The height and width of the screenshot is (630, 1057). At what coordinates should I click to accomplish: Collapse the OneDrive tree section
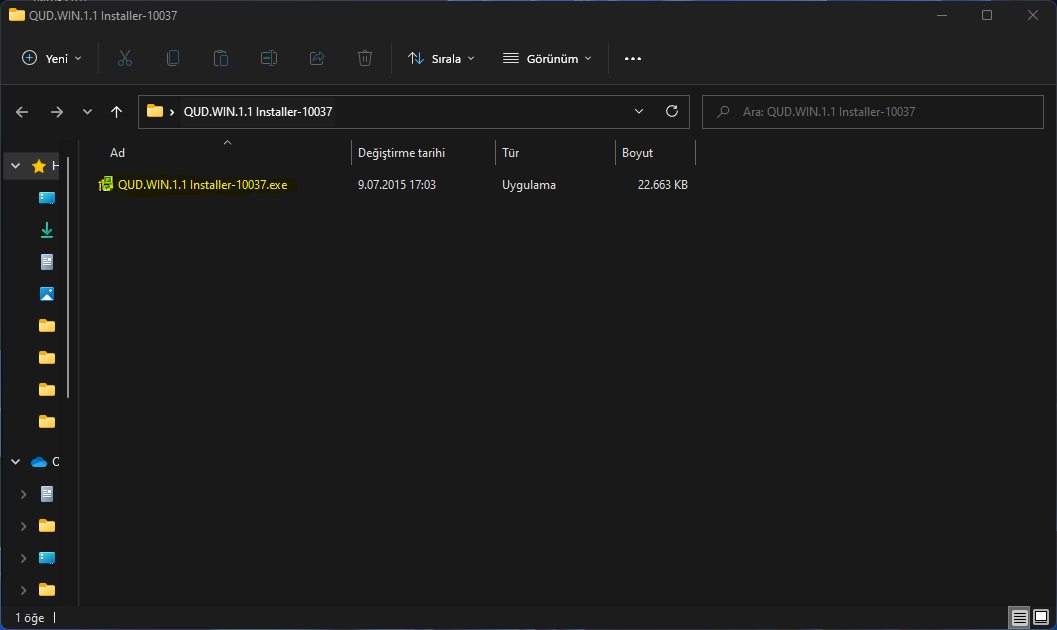16,462
